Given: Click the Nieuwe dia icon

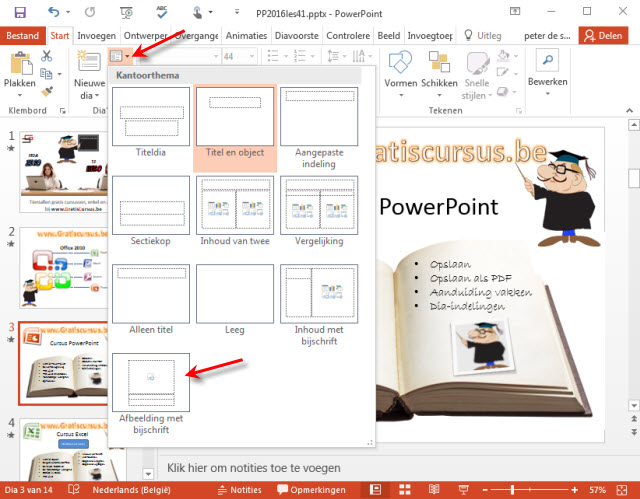Looking at the screenshot, I should pyautogui.click(x=89, y=61).
